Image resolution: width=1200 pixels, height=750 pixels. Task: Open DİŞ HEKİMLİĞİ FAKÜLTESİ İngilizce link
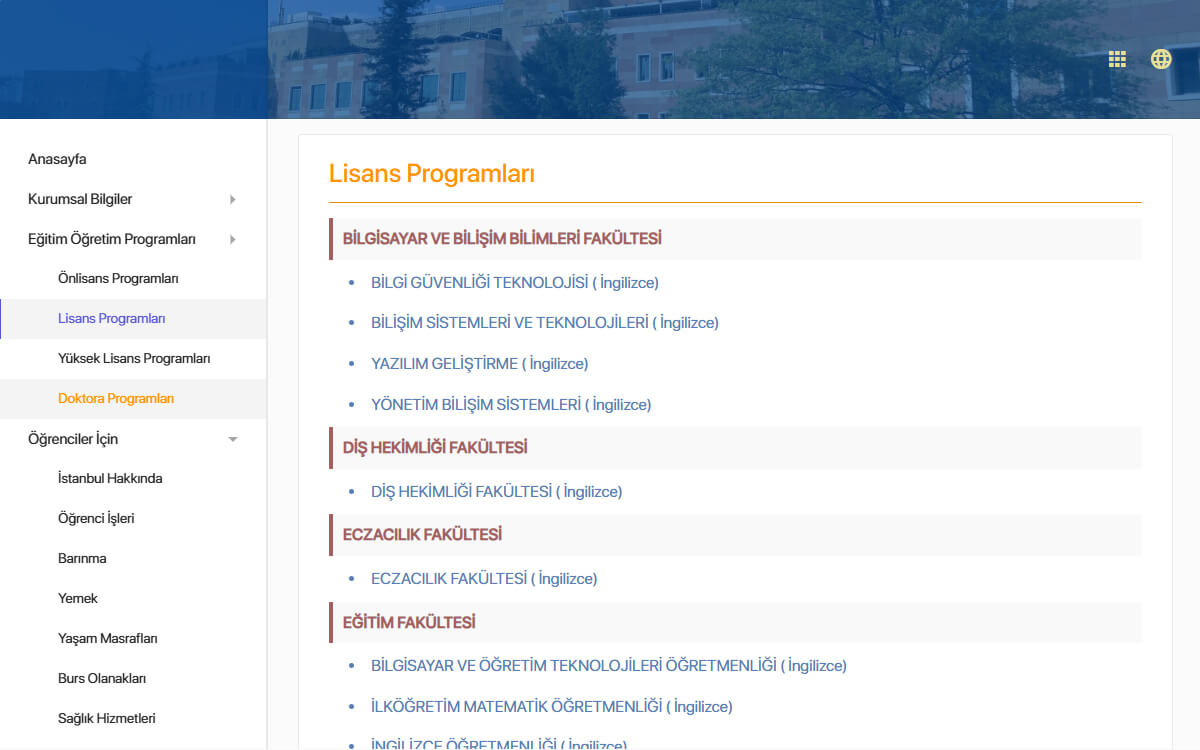click(x=497, y=492)
